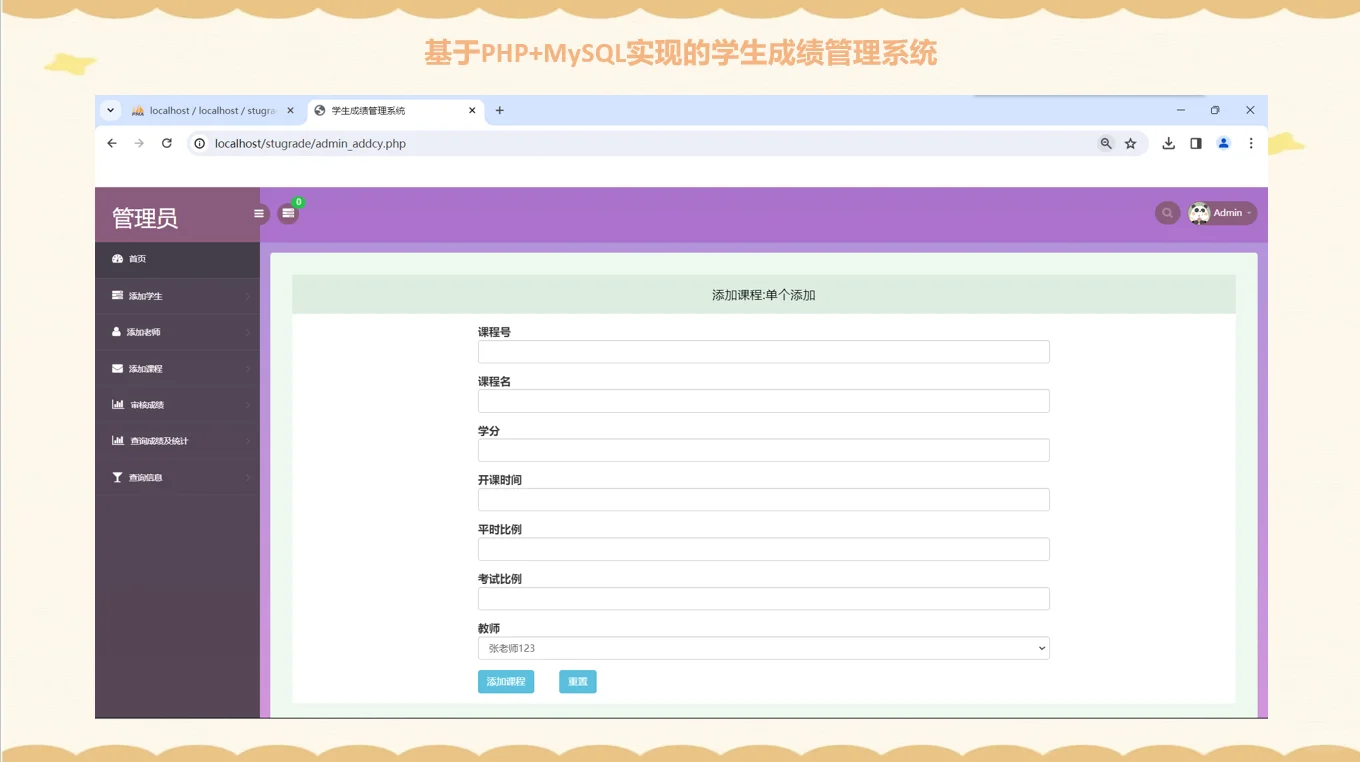Click the browser zoom indicator in address bar
This screenshot has width=1360, height=762.
point(1106,143)
